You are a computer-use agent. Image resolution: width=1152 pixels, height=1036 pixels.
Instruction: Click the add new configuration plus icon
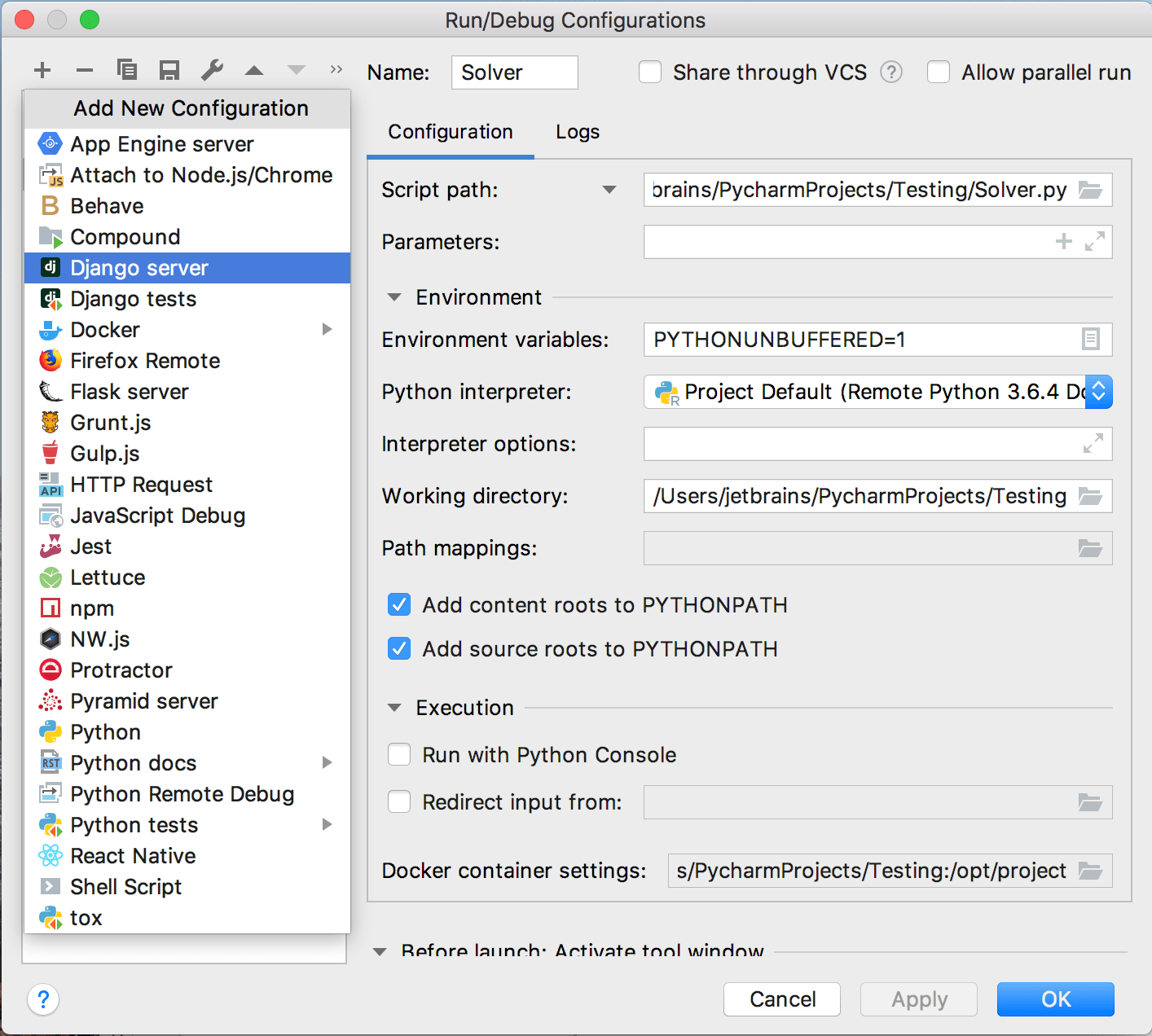coord(42,71)
